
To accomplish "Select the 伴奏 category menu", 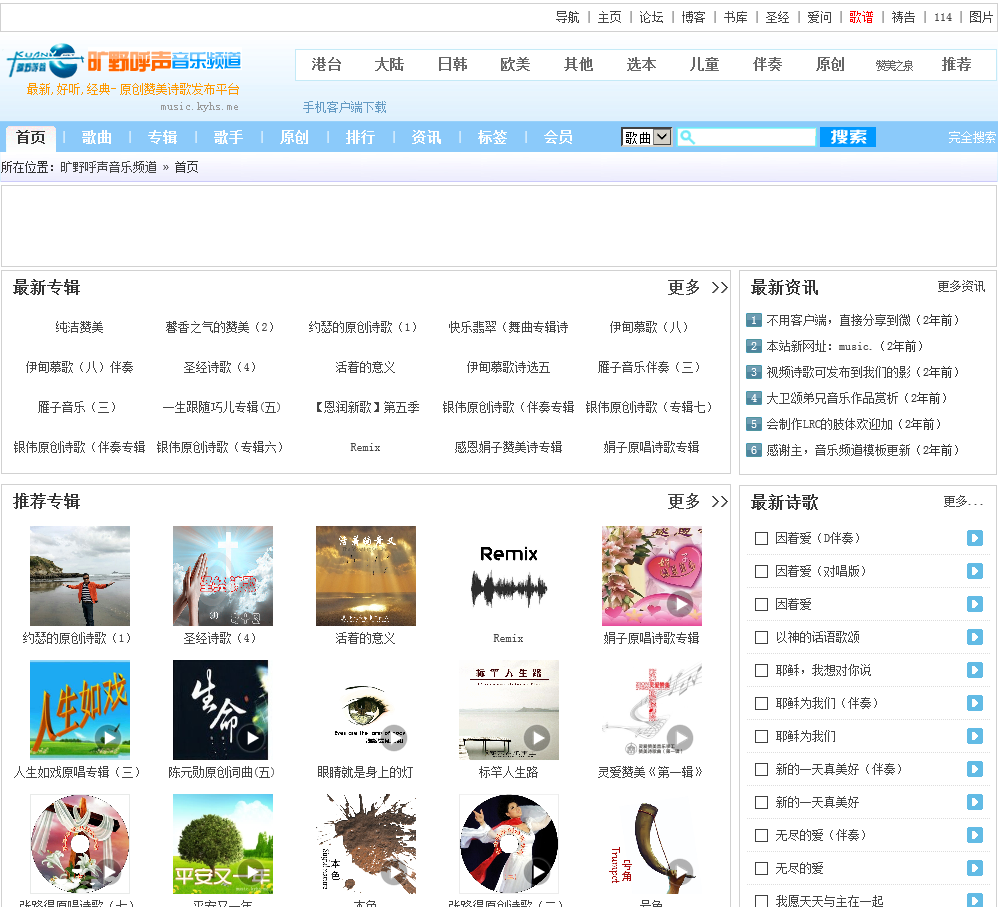I will (768, 64).
